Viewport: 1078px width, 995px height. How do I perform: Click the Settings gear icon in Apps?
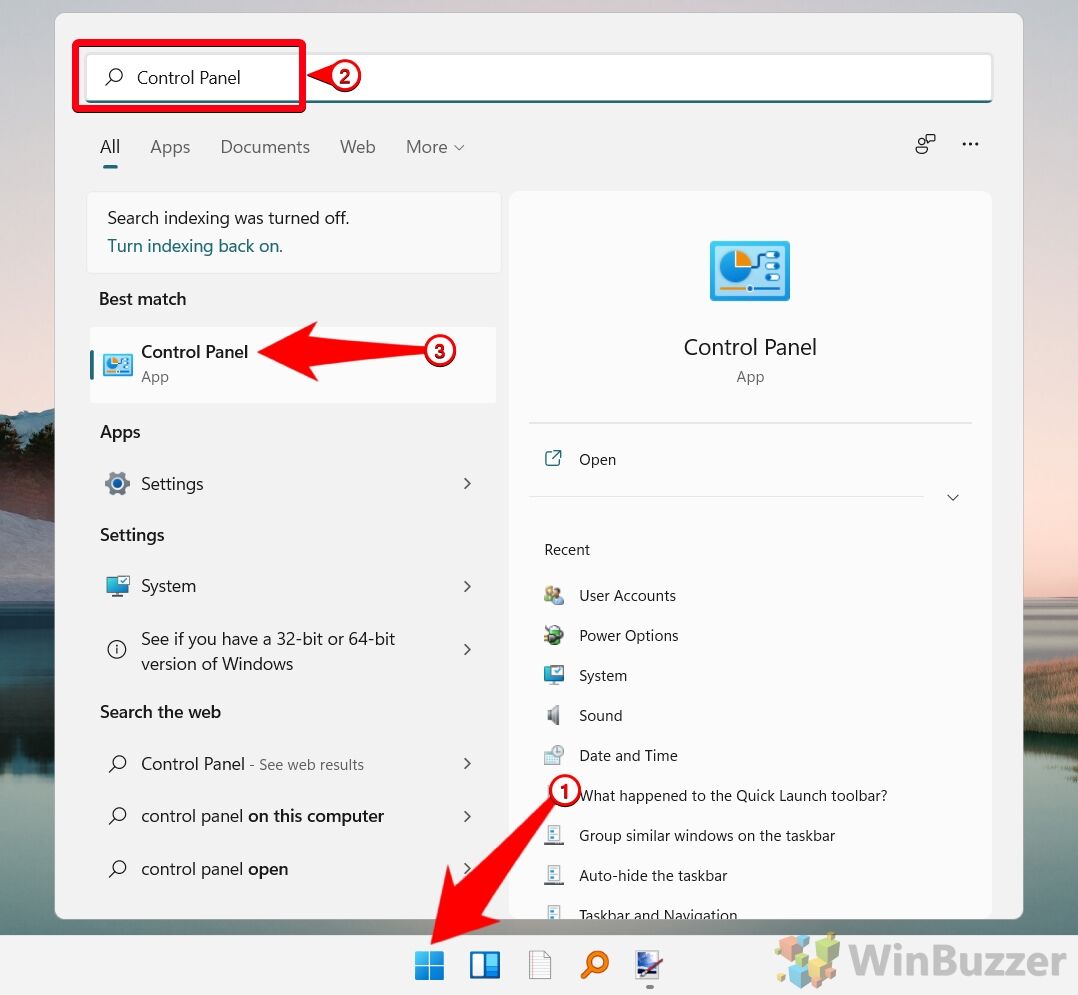(118, 484)
